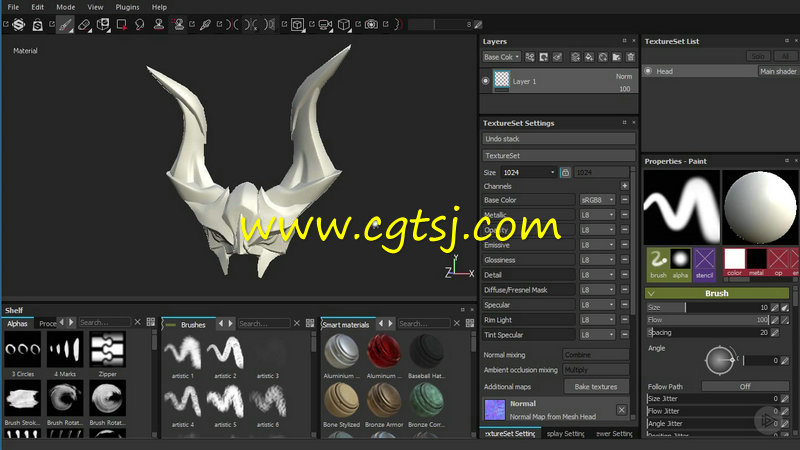This screenshot has width=800, height=450.
Task: Open the File menu
Action: 13,7
